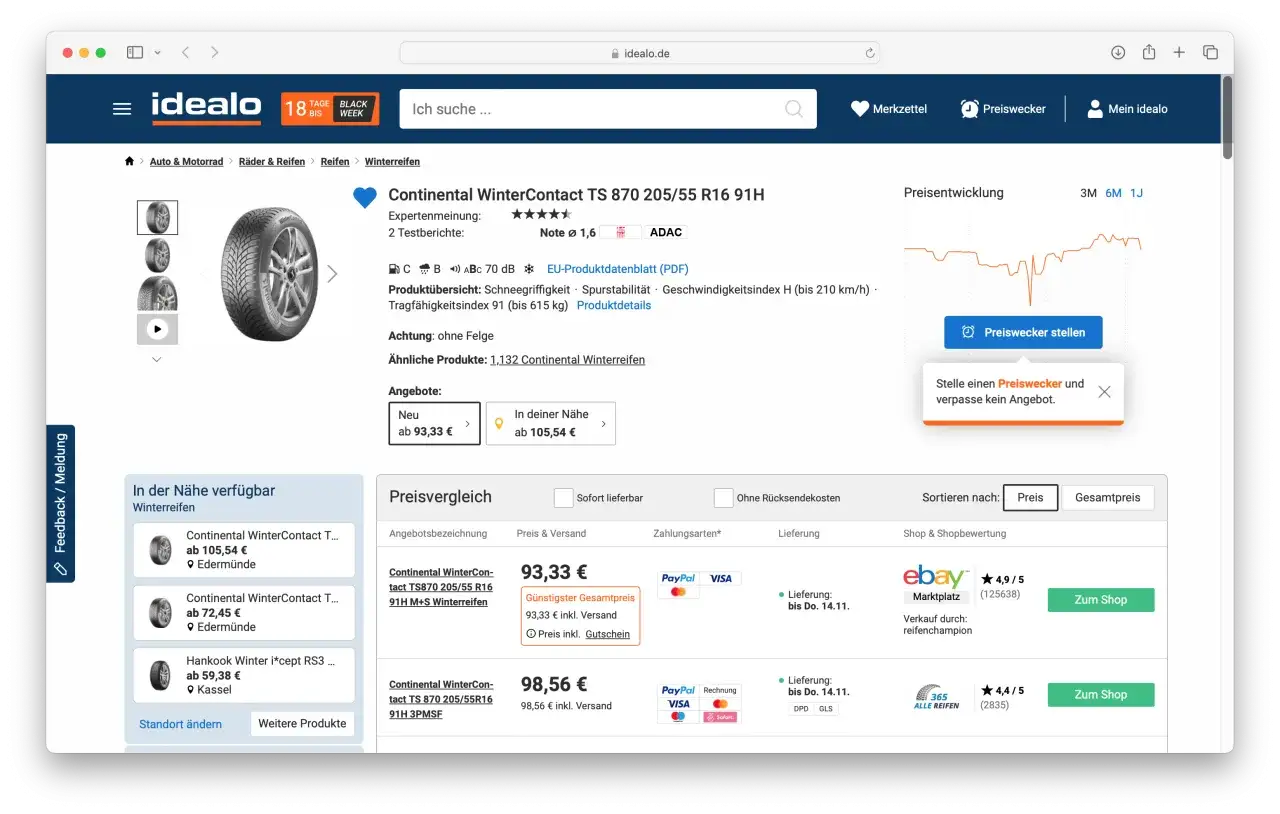Switch price history to 1J view
Screen dimensions: 1280x814
coord(1137,192)
